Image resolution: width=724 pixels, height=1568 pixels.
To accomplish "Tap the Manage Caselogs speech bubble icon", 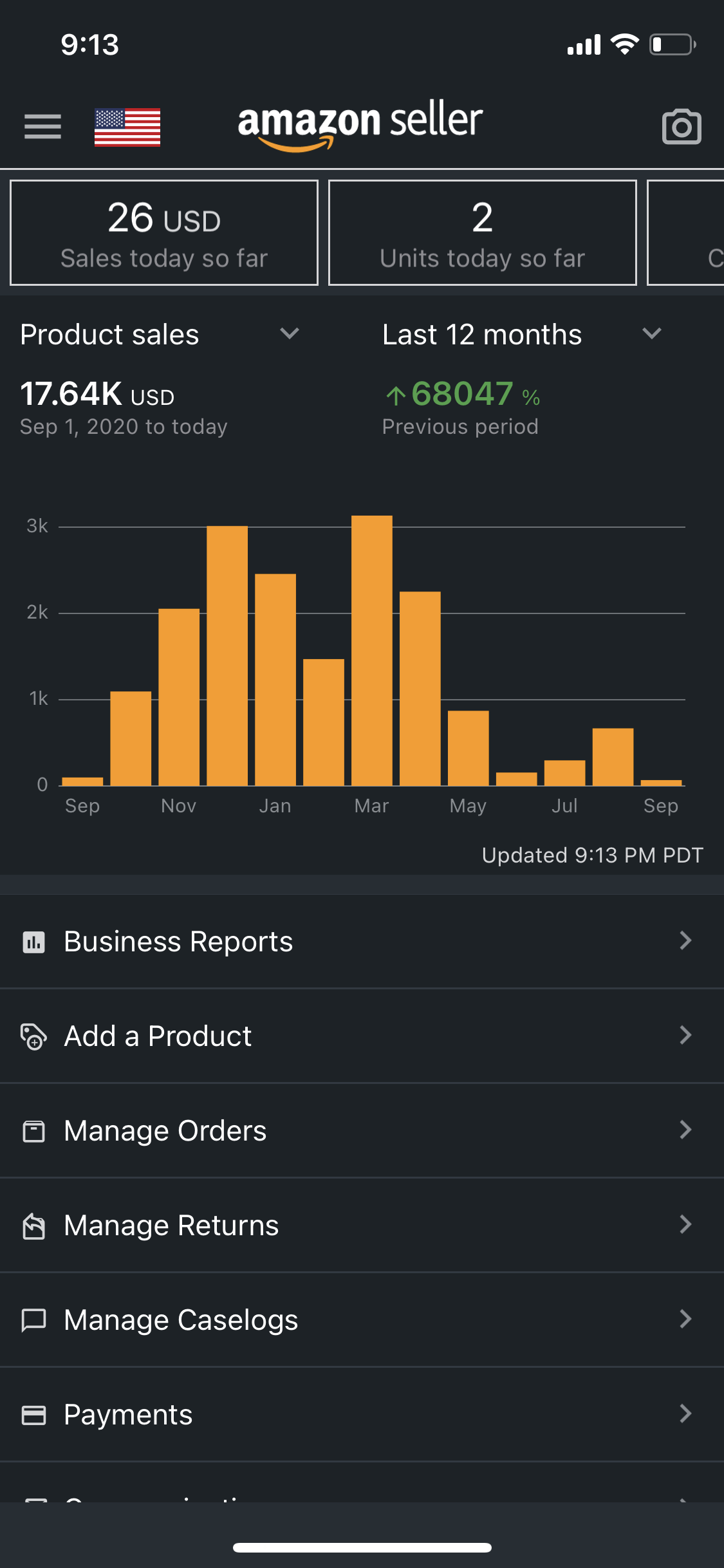I will pyautogui.click(x=33, y=1320).
